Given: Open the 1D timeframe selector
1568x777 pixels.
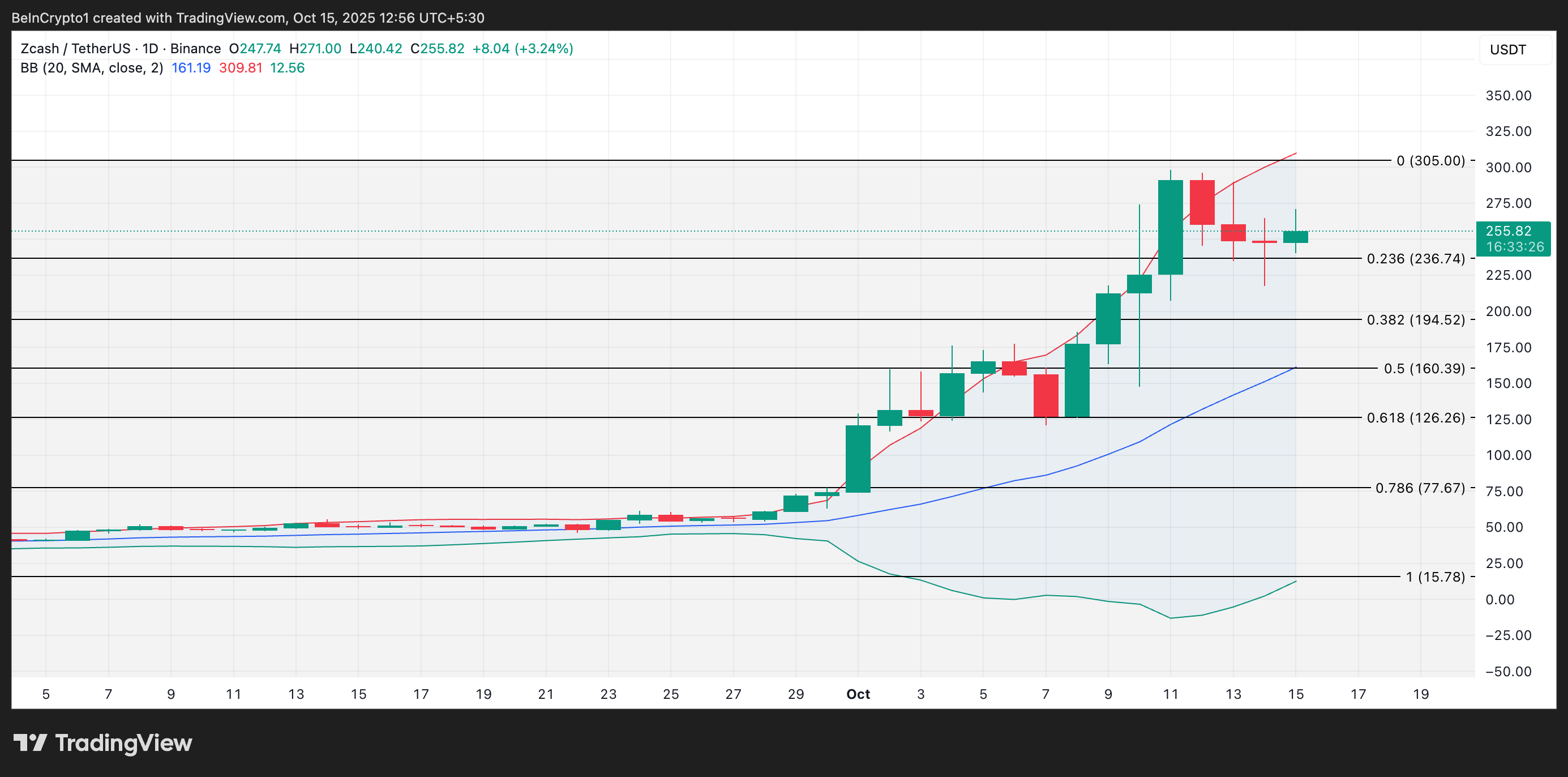Looking at the screenshot, I should point(150,48).
